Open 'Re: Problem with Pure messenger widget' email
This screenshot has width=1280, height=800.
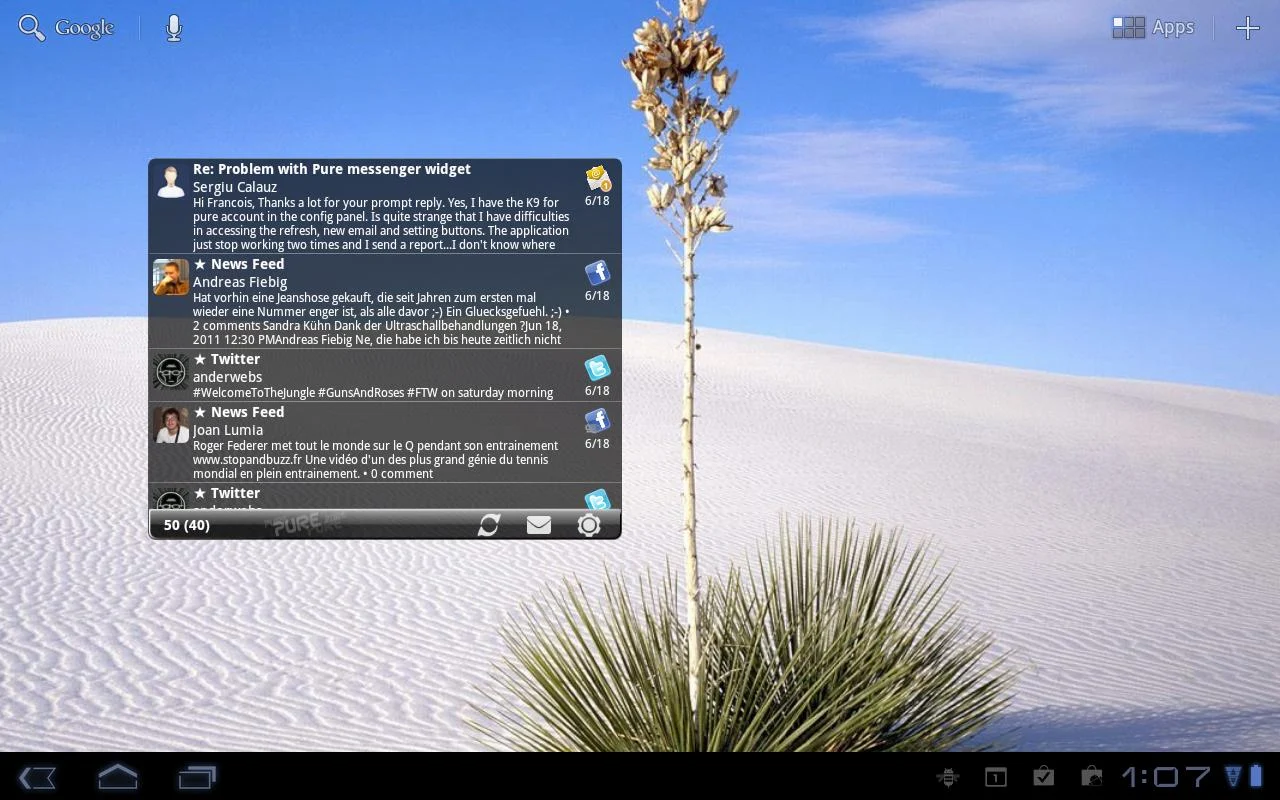(x=380, y=206)
